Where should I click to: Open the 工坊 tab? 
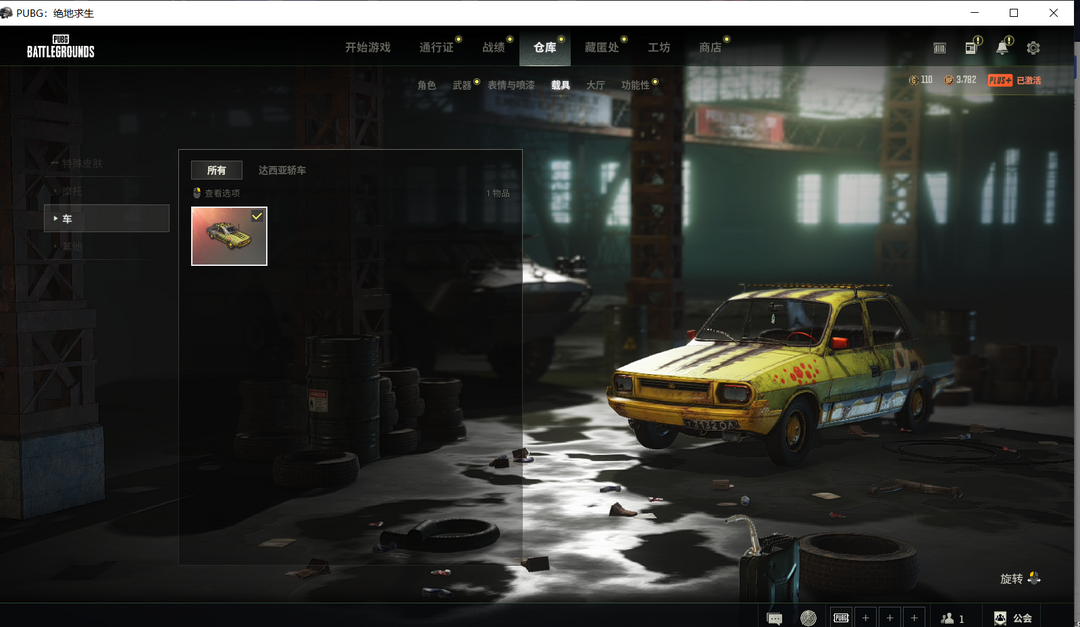click(x=658, y=47)
